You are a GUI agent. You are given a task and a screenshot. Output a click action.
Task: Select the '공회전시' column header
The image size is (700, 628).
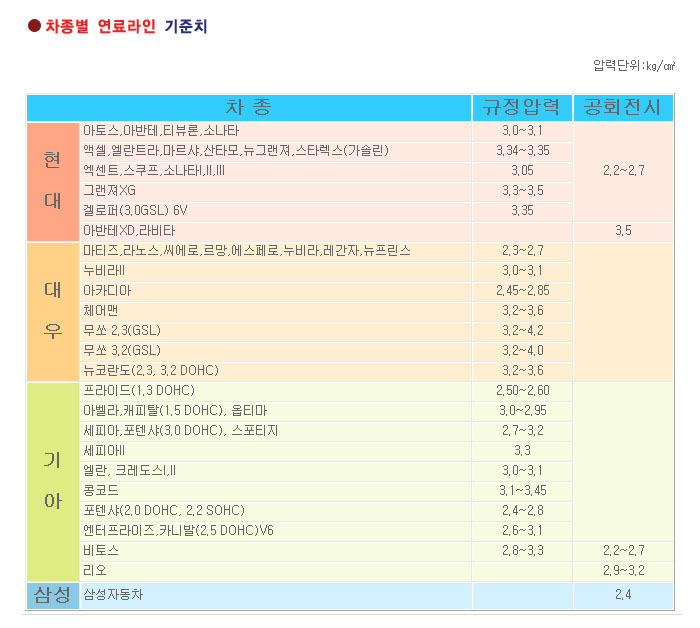(623, 108)
